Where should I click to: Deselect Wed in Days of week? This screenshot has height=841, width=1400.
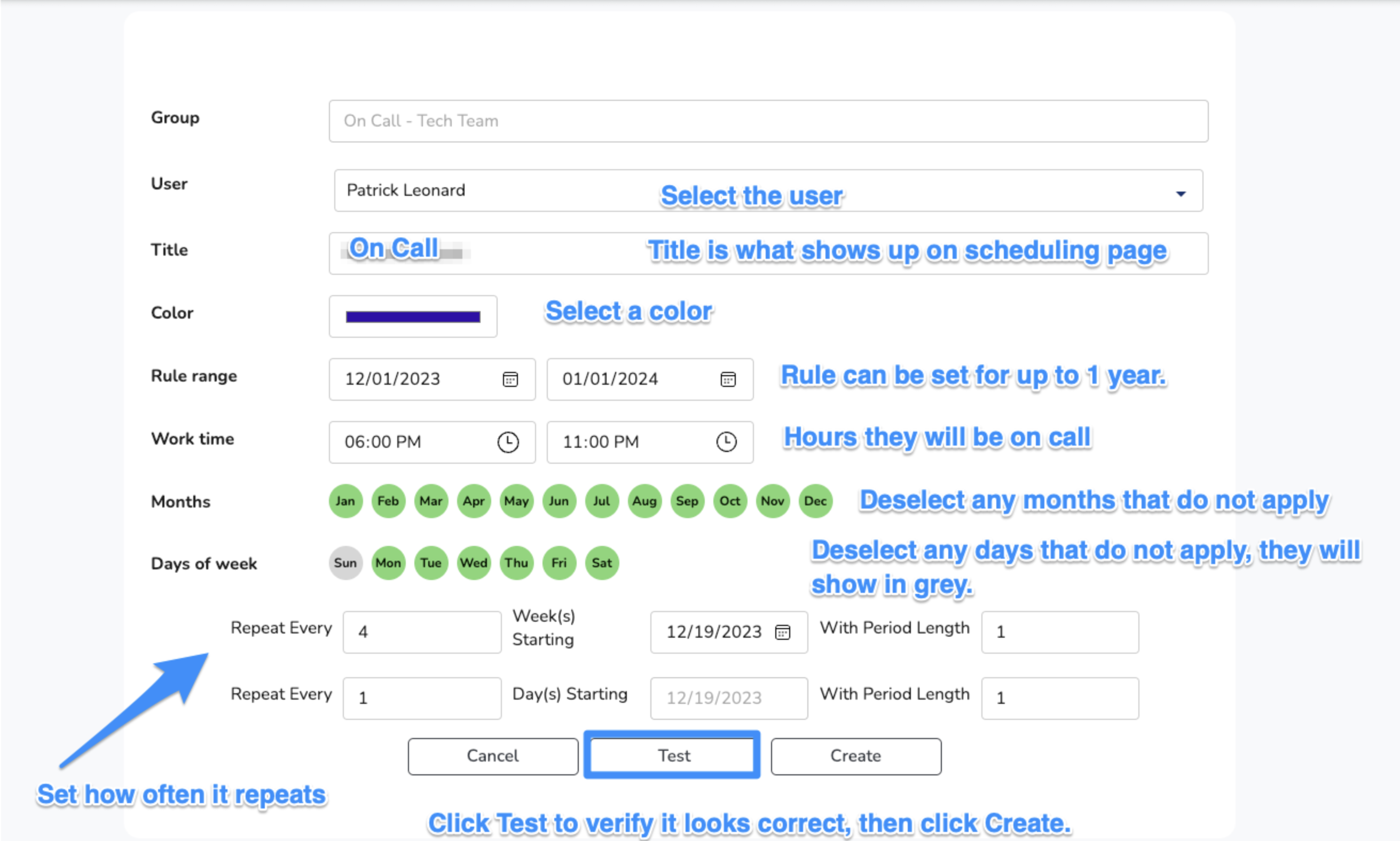(474, 563)
